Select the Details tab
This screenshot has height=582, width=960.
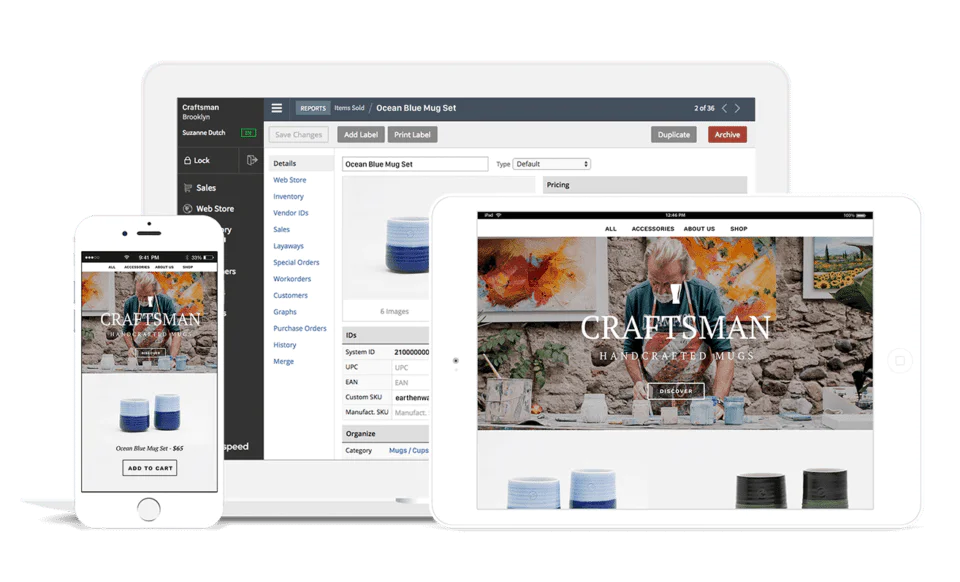(x=301, y=163)
